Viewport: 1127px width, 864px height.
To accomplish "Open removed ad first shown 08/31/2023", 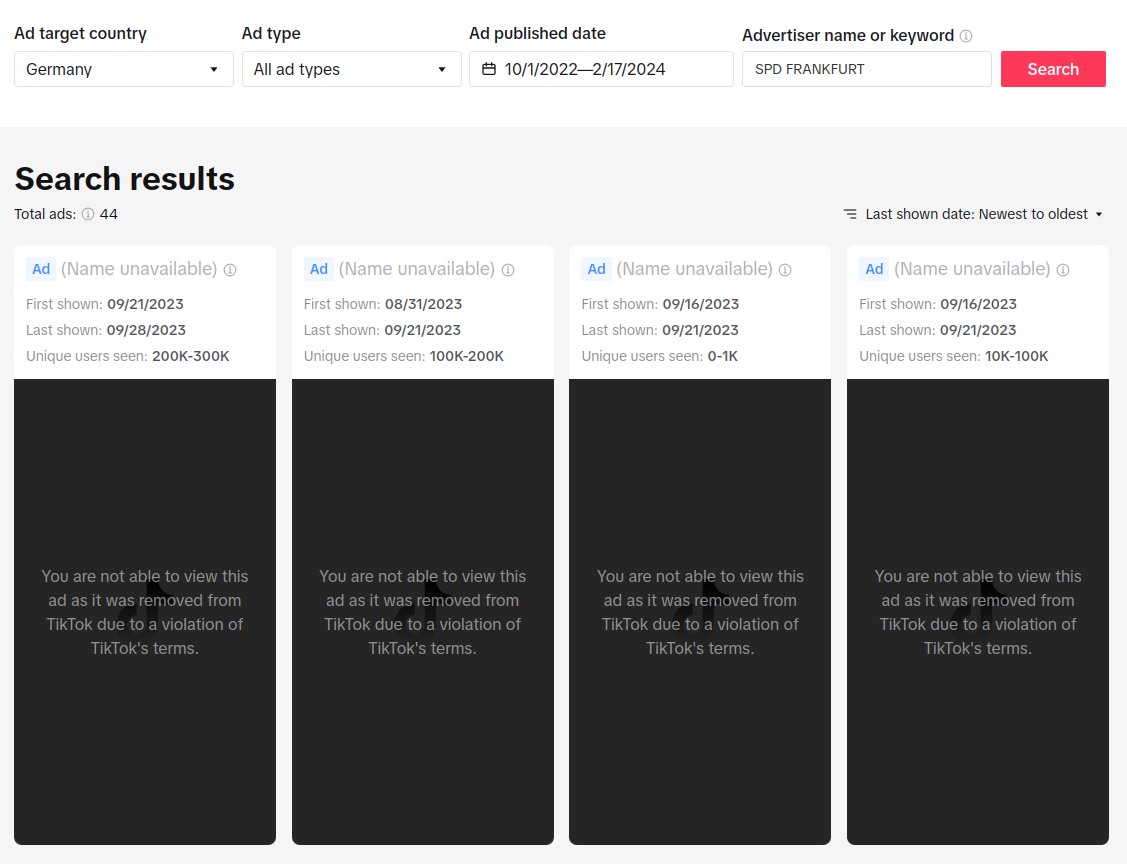I will (x=423, y=611).
